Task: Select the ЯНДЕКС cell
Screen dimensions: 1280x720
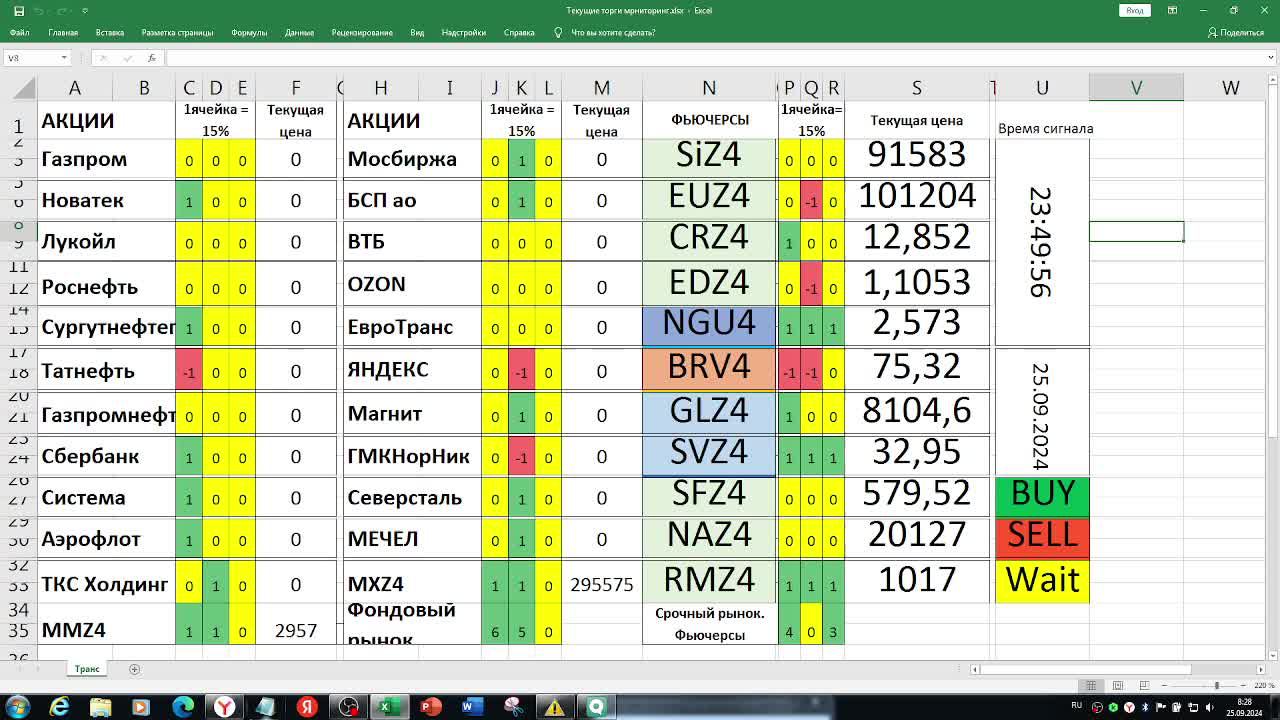Action: click(x=411, y=370)
